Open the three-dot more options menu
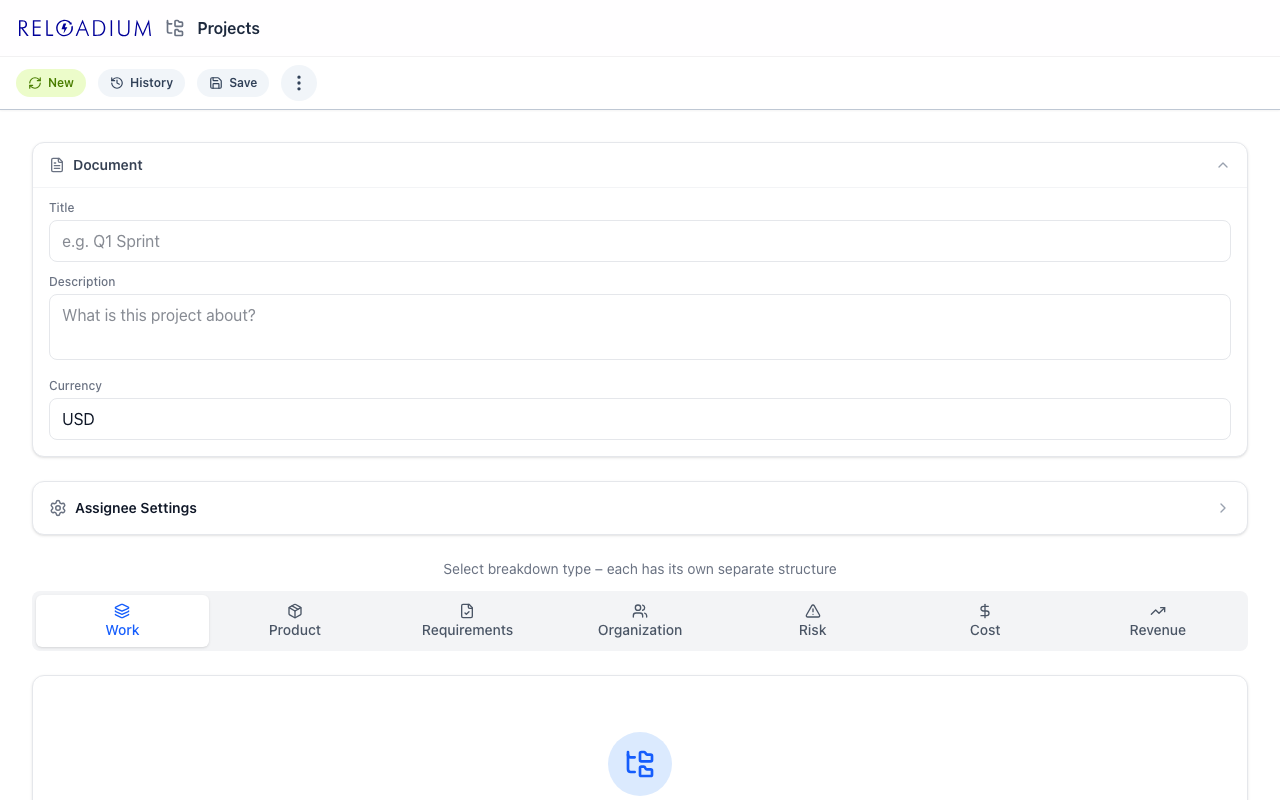Screen dimensions: 1280x800 pyautogui.click(x=298, y=83)
